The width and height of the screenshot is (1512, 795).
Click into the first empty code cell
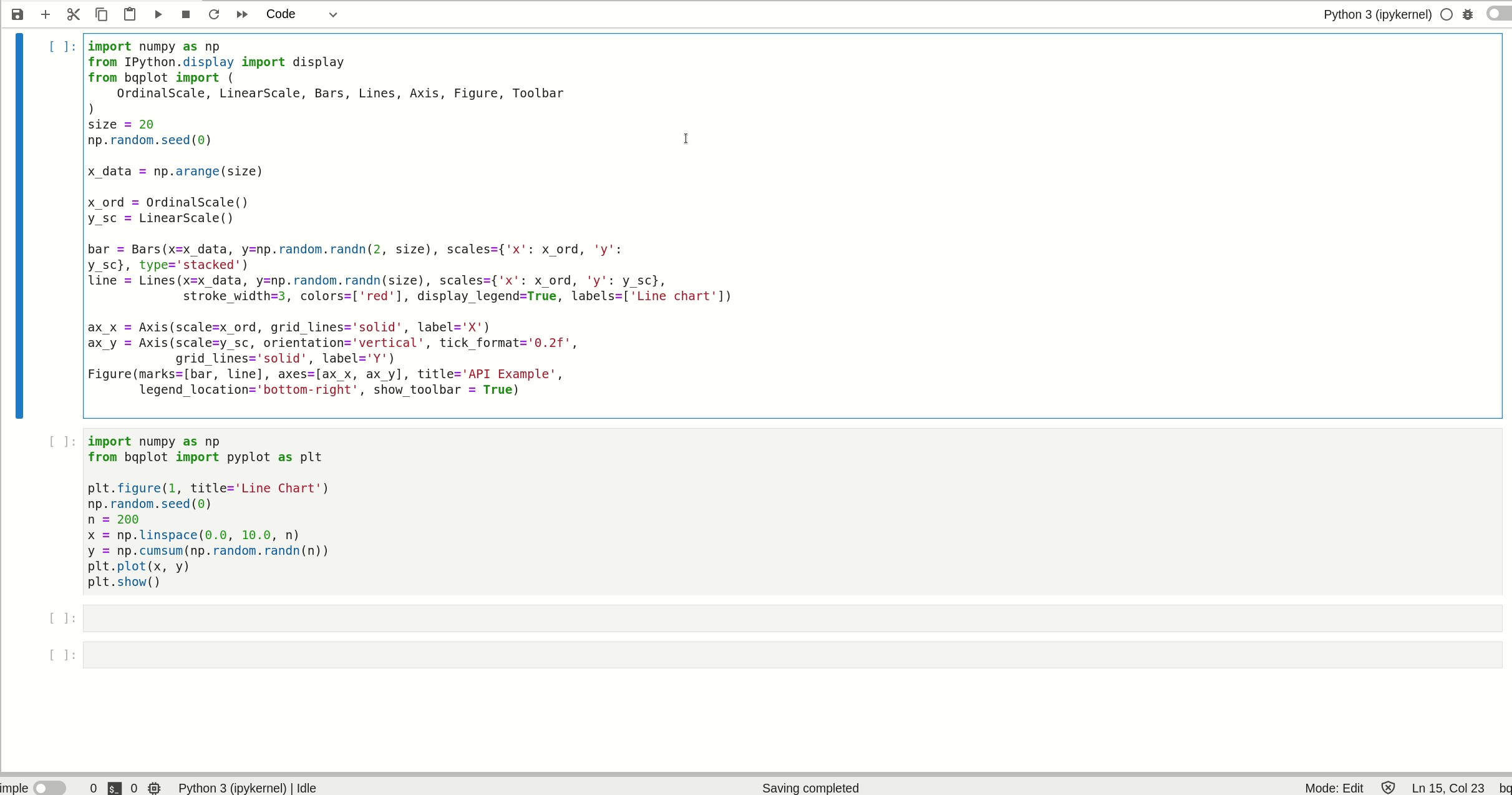(x=792, y=618)
